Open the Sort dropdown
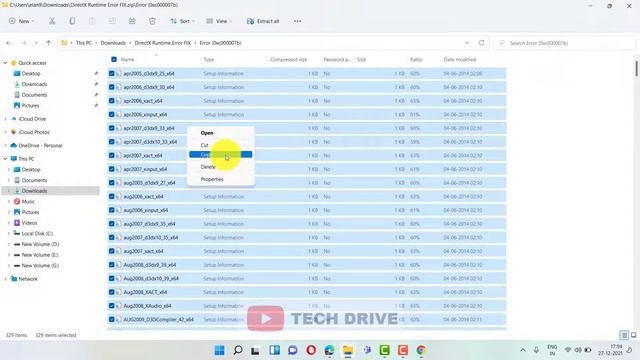Image resolution: width=640 pixels, height=360 pixels. tap(182, 21)
